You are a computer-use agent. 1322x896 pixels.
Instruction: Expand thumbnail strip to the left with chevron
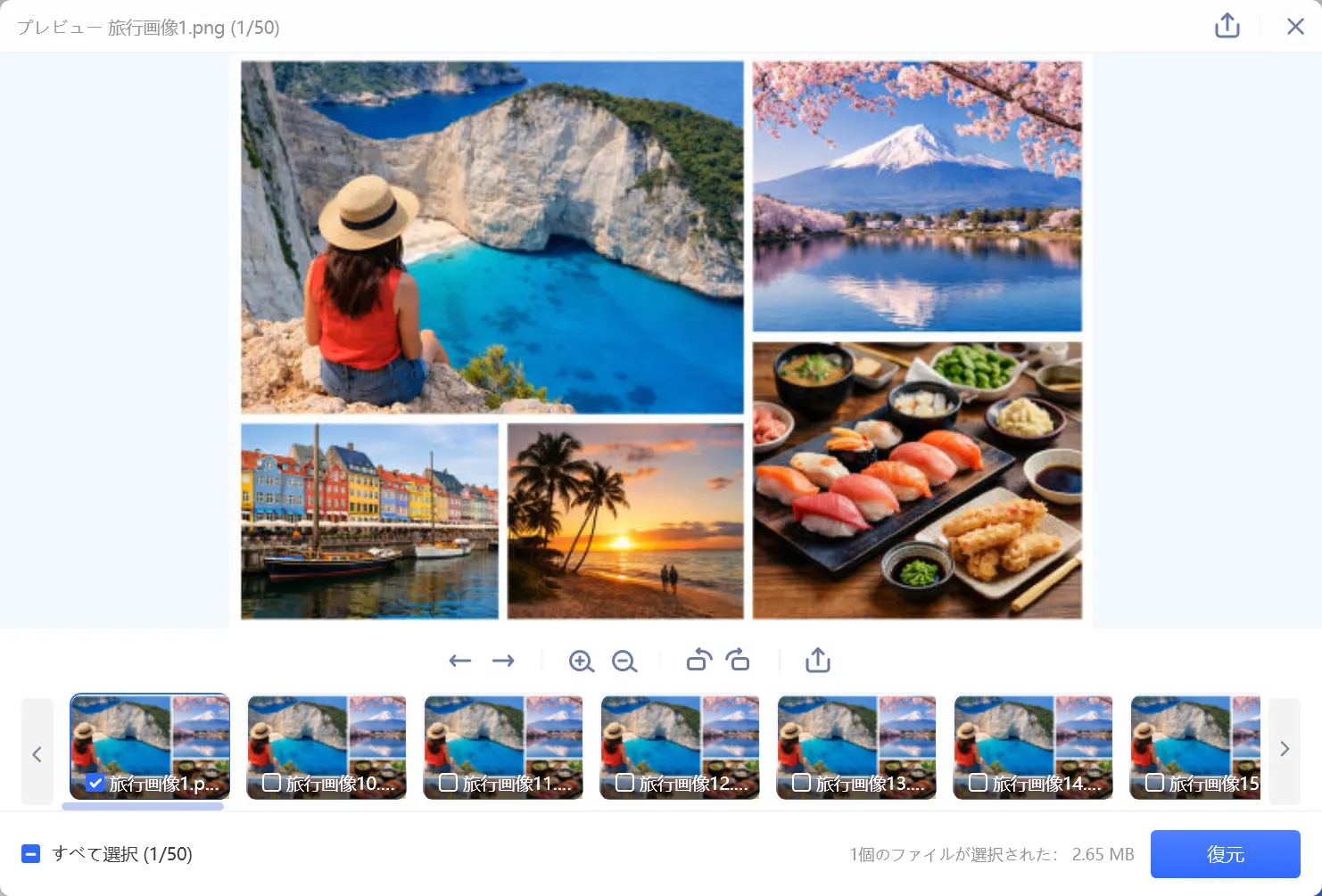coord(37,752)
